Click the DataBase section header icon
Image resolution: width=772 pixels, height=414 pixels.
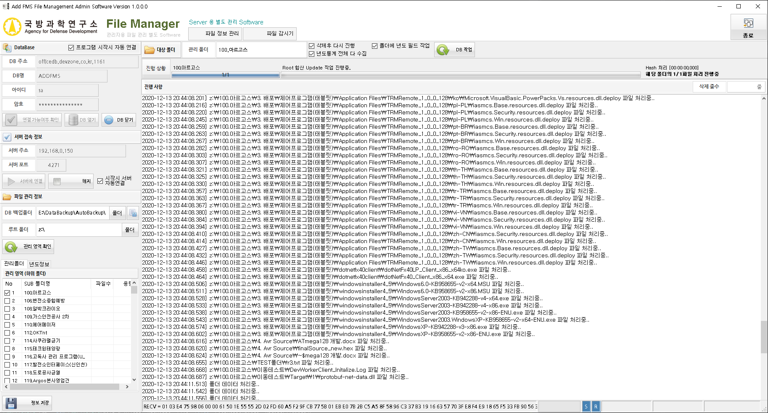pos(7,47)
